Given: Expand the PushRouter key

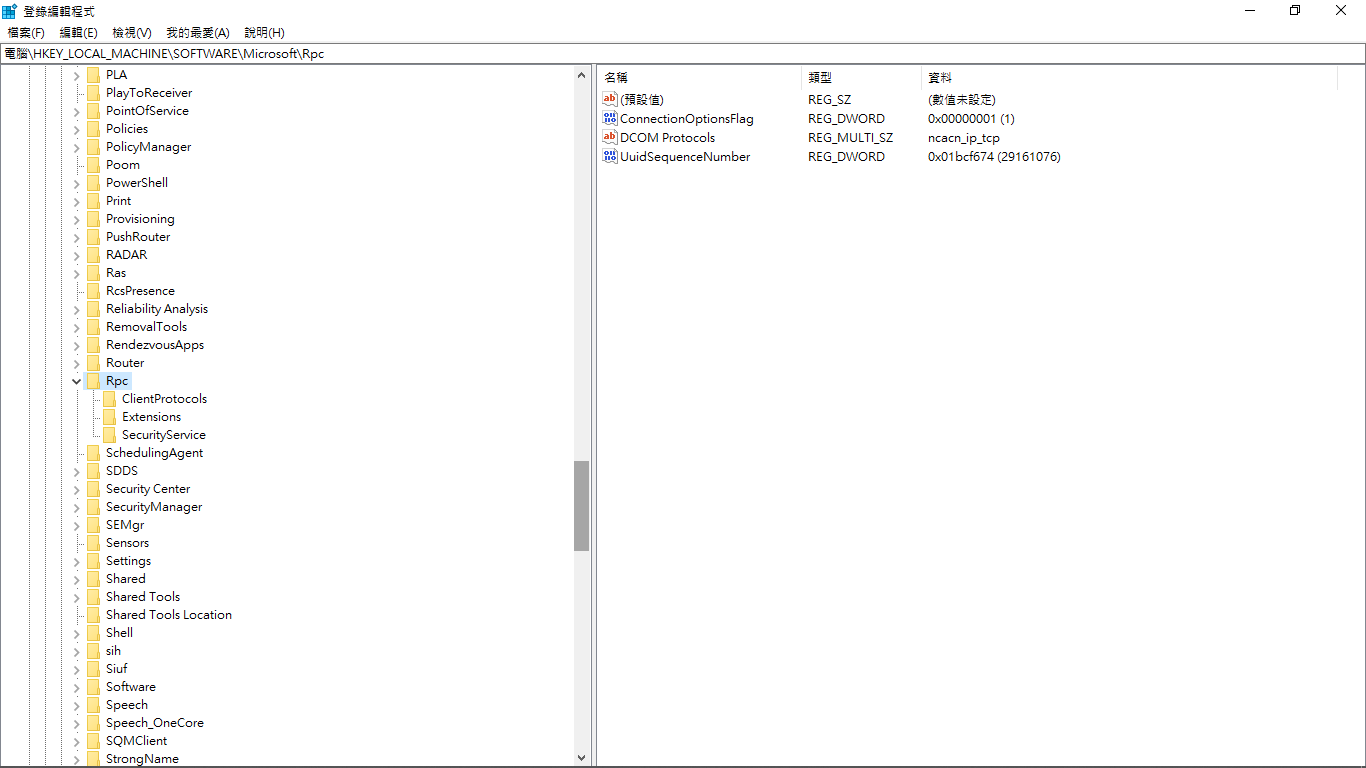Looking at the screenshot, I should tap(76, 237).
